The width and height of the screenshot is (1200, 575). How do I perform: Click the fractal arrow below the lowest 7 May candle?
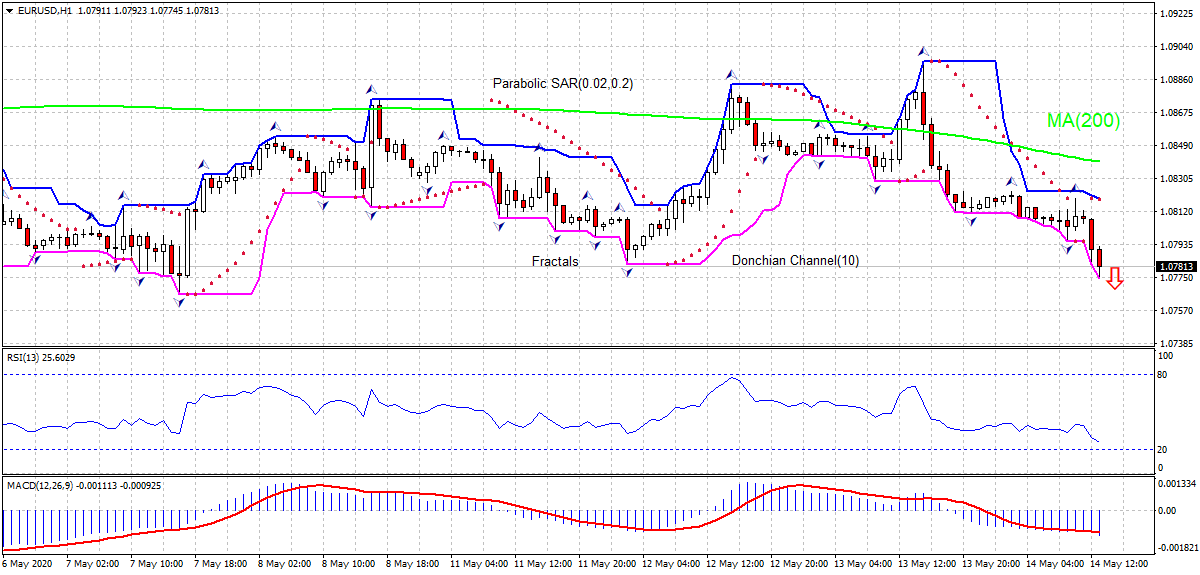coord(181,301)
